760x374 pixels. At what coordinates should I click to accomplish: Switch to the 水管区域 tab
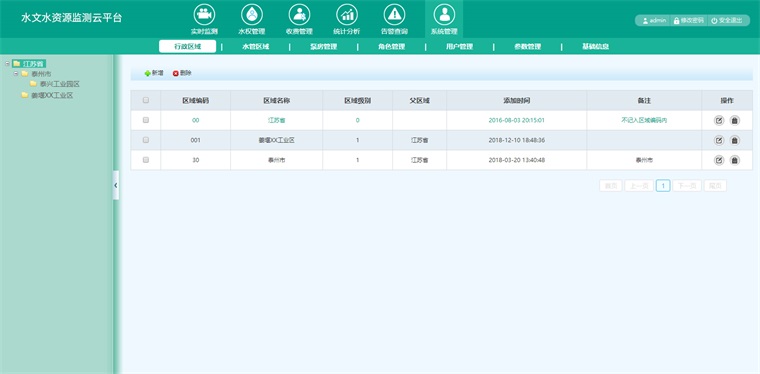pos(255,47)
